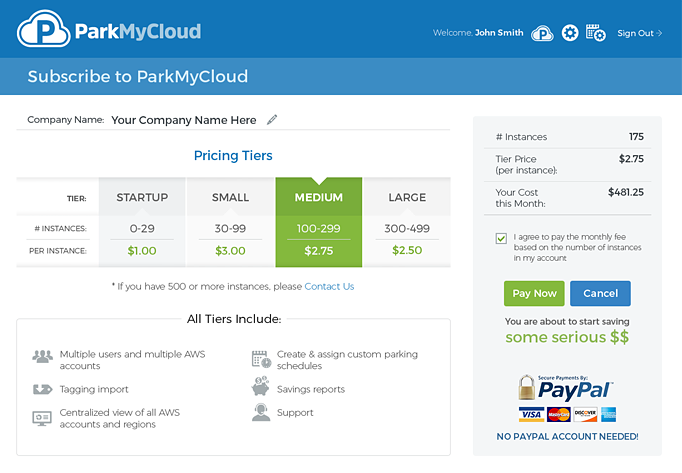Click the $481.25 monthly cost value

625,192
